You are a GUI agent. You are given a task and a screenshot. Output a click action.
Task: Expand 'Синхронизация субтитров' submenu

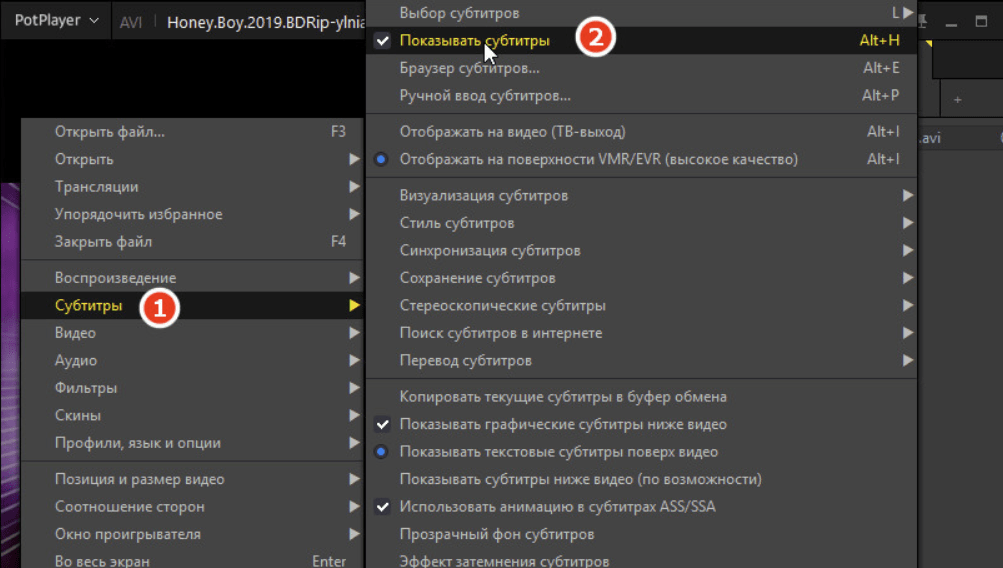pos(490,250)
